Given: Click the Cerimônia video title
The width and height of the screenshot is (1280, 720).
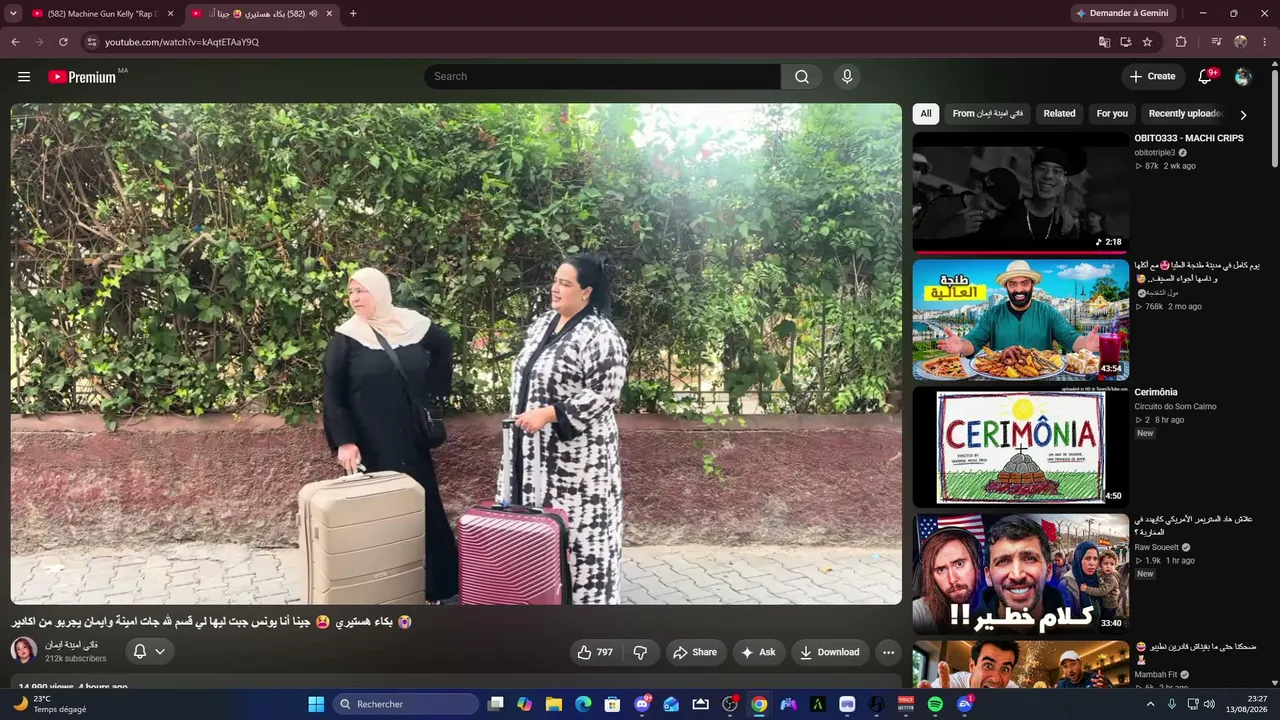Looking at the screenshot, I should 1156,392.
